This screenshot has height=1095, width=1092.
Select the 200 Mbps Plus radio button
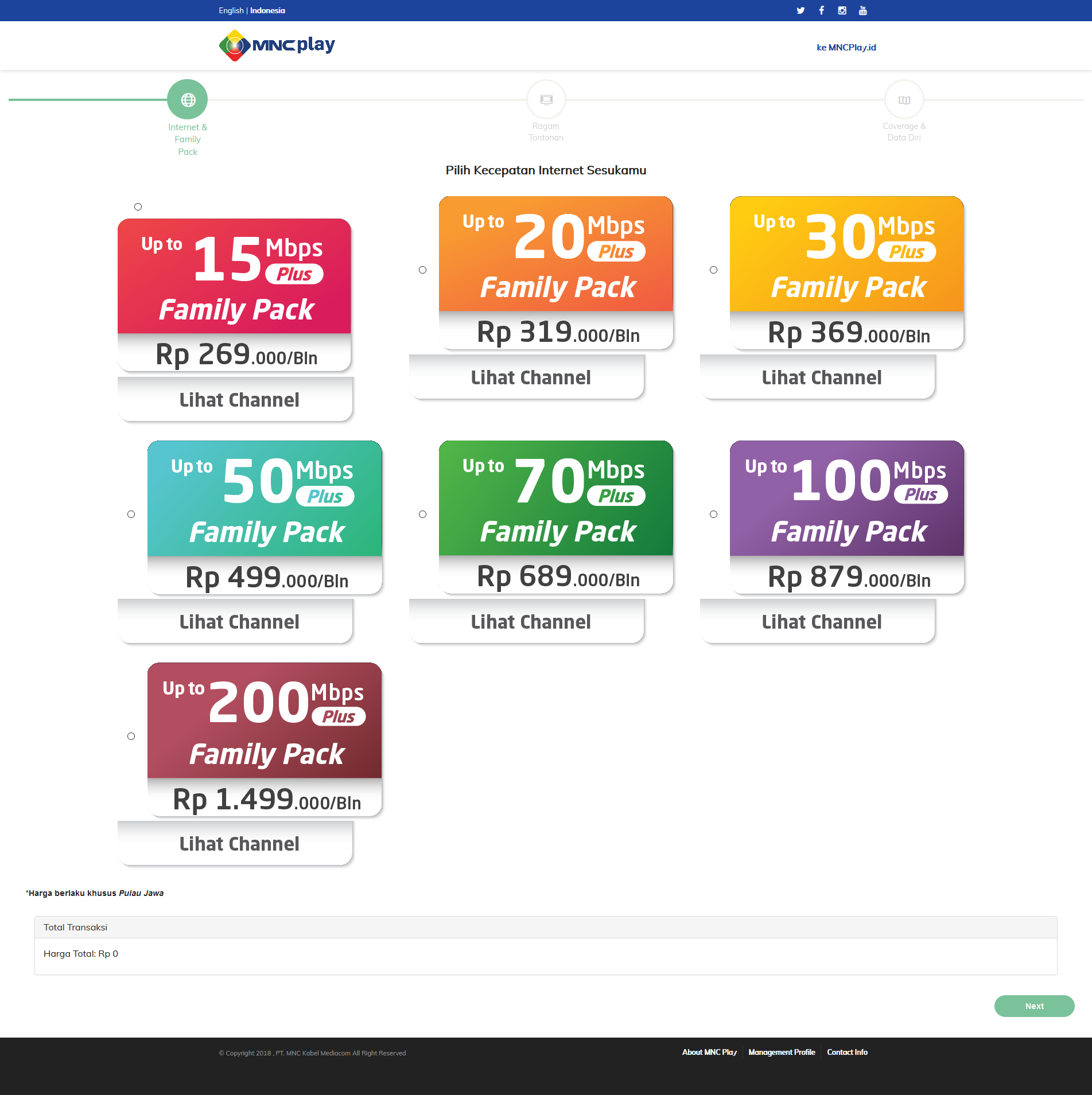tap(131, 736)
